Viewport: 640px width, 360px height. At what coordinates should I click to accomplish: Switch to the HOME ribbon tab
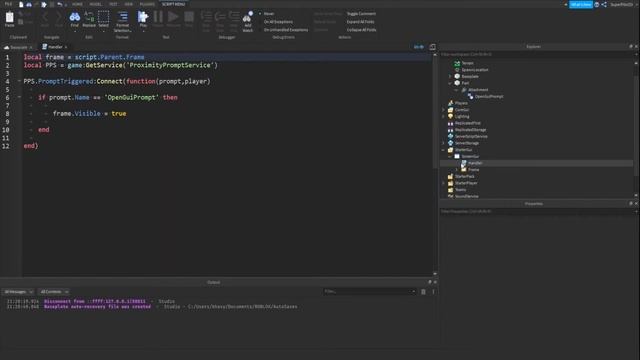[x=77, y=4]
